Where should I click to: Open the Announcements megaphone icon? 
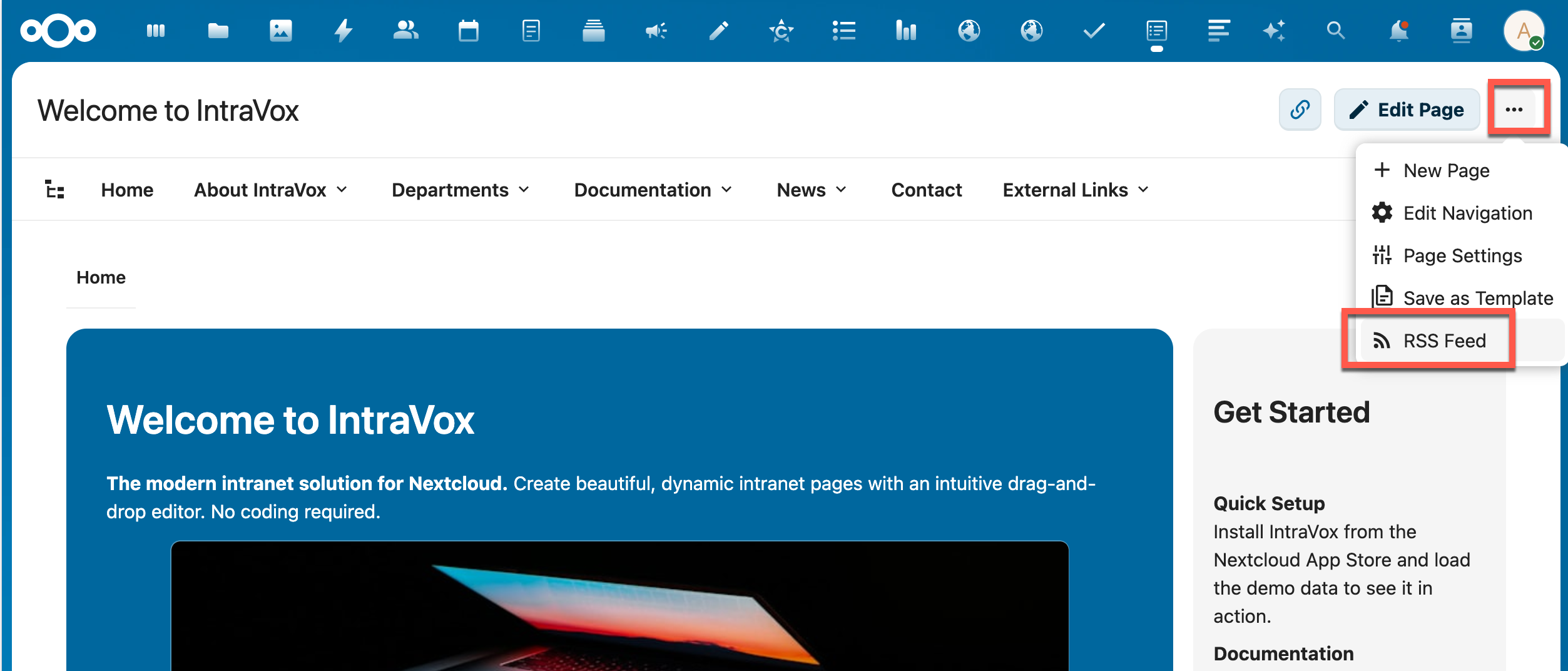tap(656, 30)
